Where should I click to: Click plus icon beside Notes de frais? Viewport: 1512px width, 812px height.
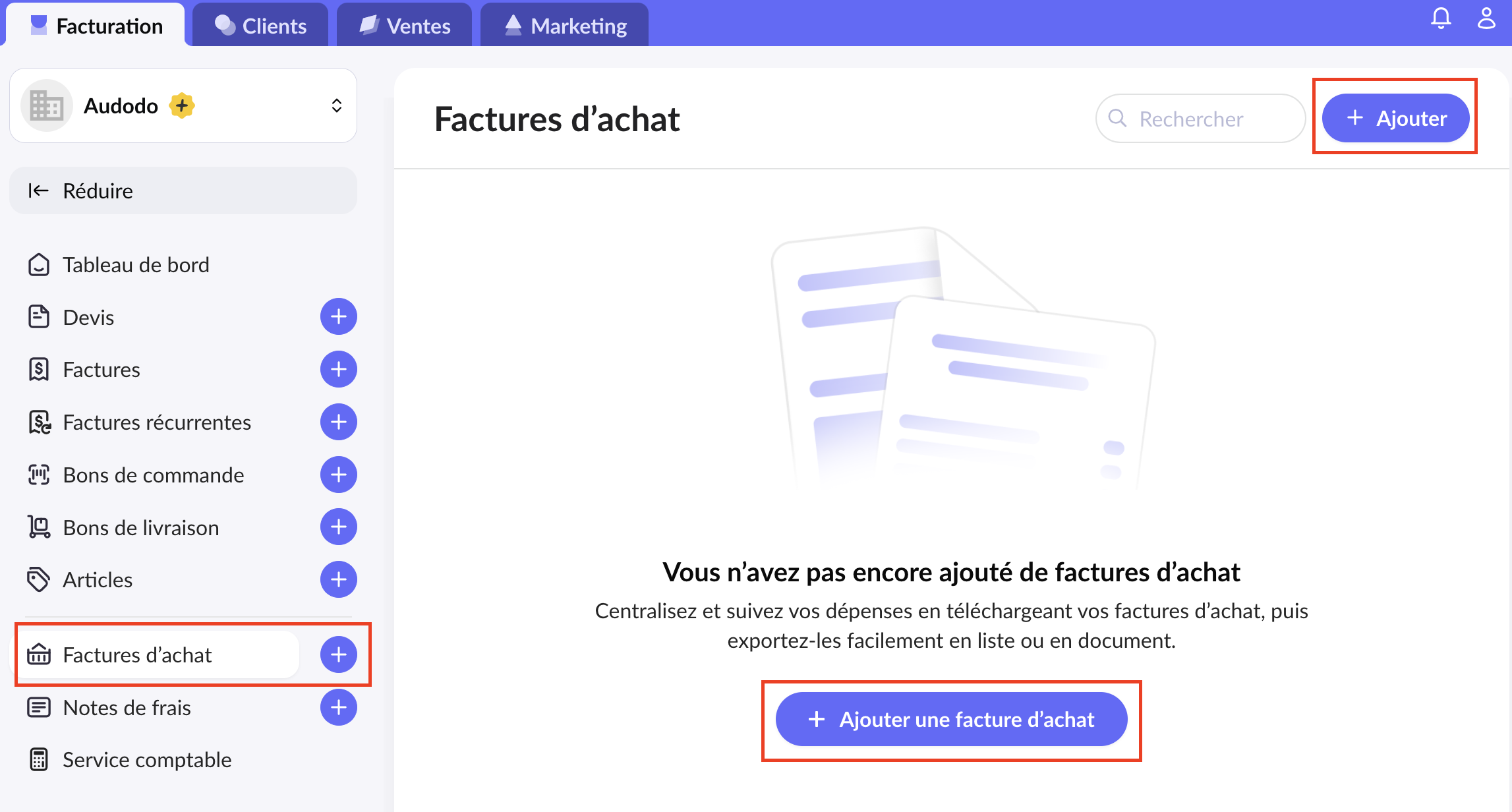(x=339, y=707)
